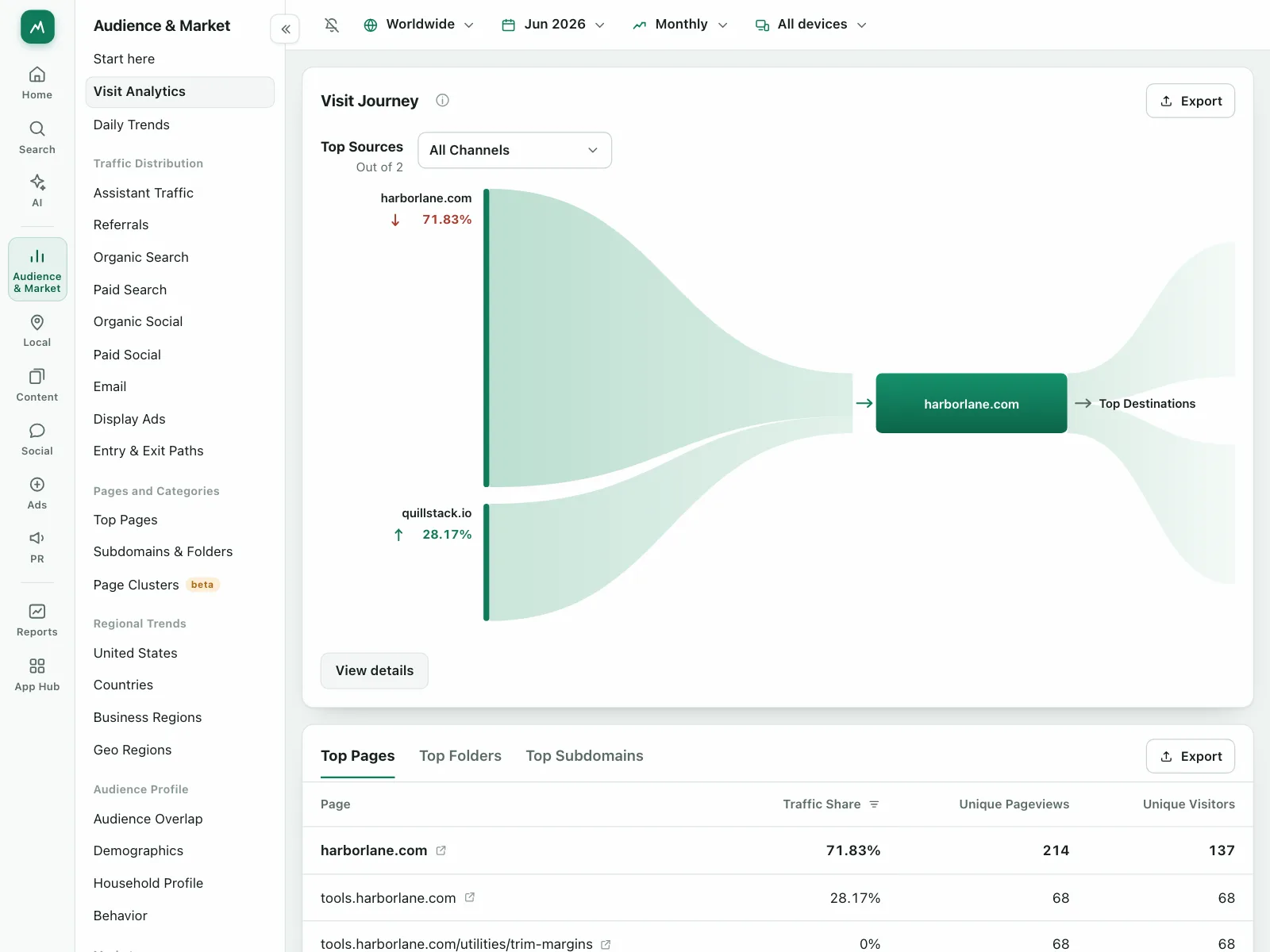Open the Worldwide location dropdown
The image size is (1270, 952).
click(418, 25)
